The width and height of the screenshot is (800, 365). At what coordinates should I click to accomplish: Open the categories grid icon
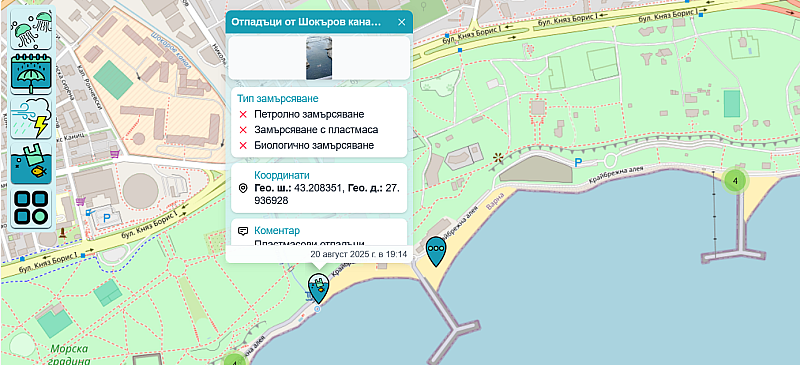(32, 208)
